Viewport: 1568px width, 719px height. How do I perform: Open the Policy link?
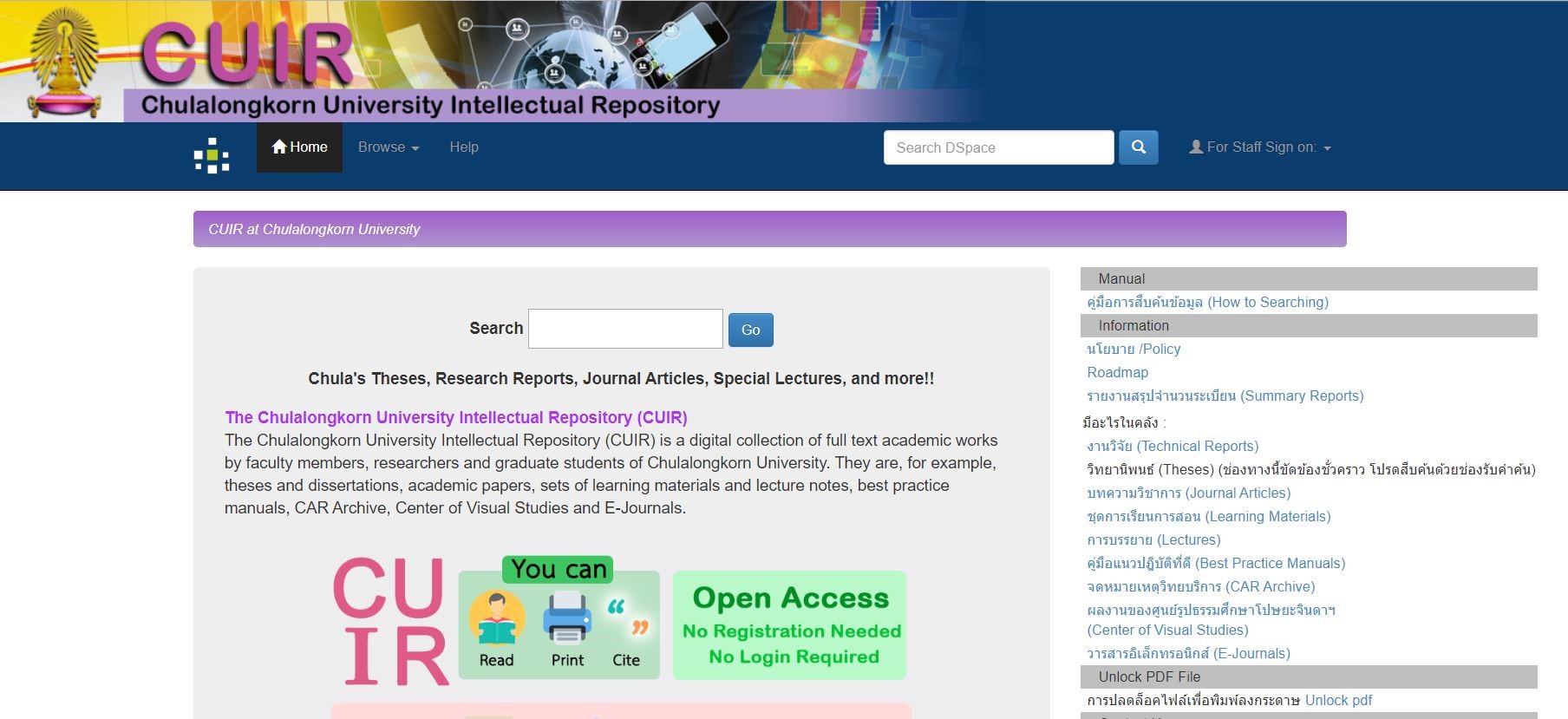click(x=1134, y=349)
